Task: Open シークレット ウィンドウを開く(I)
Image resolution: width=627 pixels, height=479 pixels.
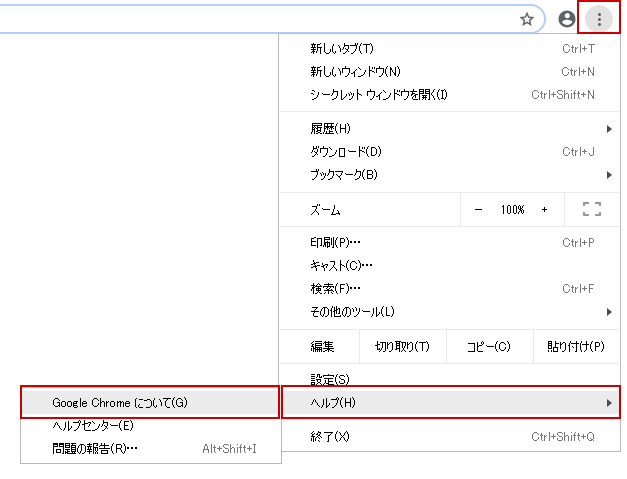Action: (x=449, y=95)
